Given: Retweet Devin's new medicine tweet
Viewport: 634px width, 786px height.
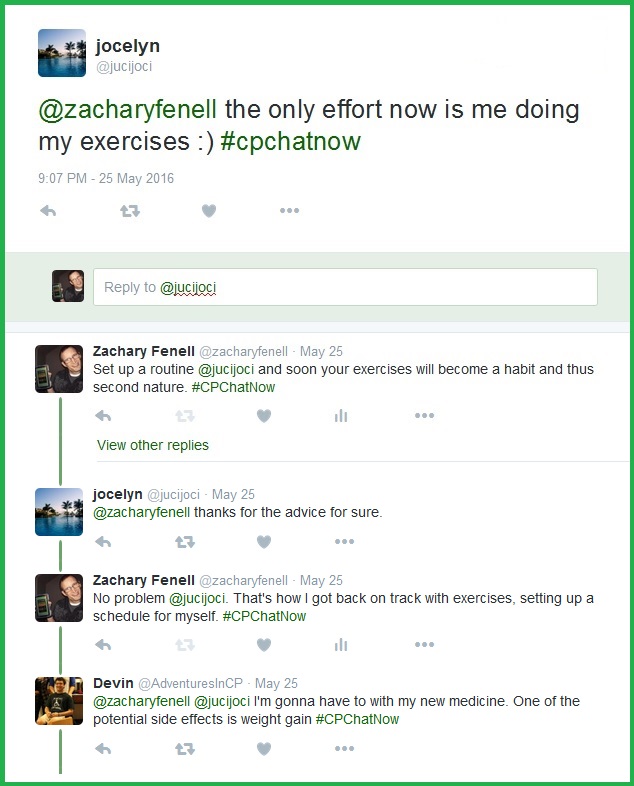Looking at the screenshot, I should 184,748.
